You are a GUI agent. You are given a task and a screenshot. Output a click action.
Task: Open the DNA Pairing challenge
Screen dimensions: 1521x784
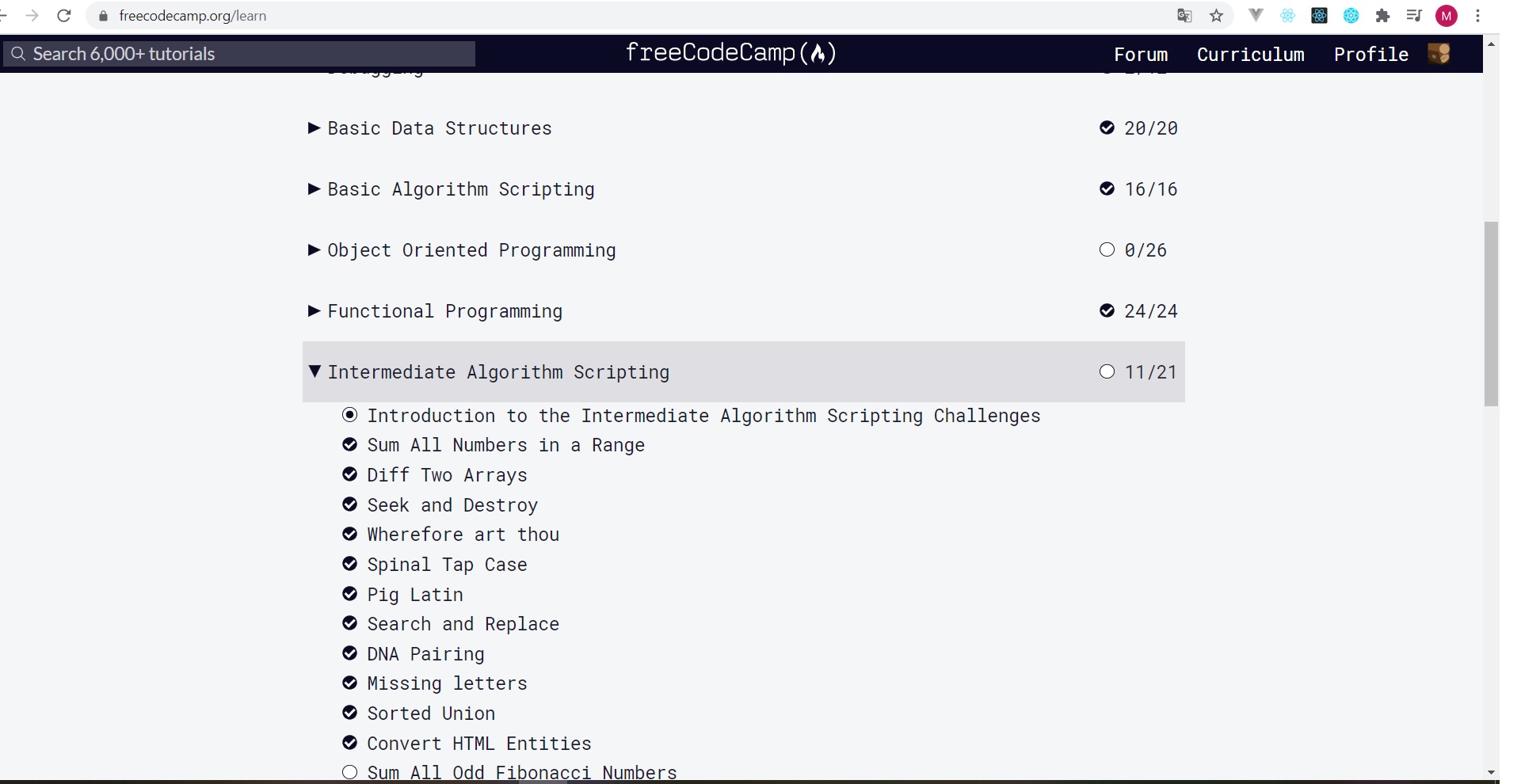[425, 654]
